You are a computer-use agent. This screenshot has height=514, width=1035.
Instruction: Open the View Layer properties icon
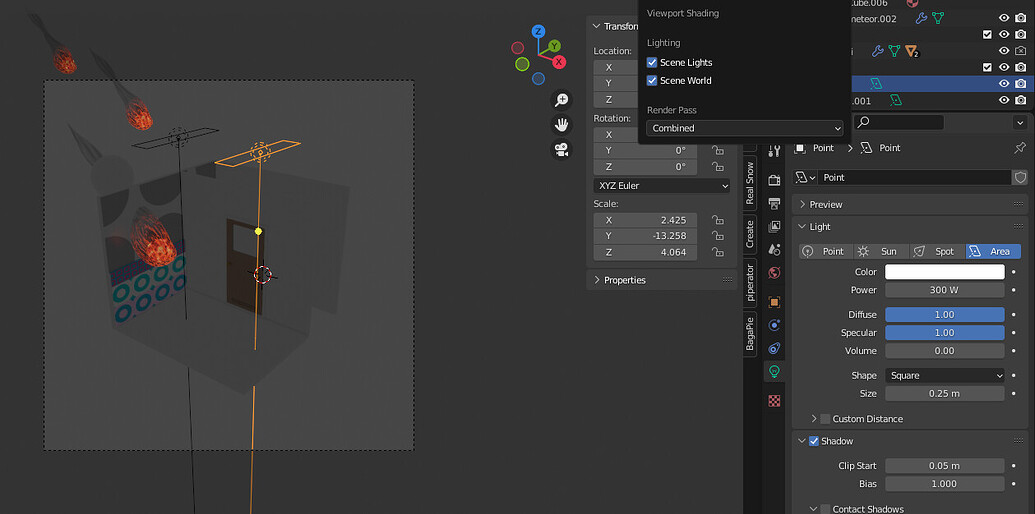[x=774, y=226]
